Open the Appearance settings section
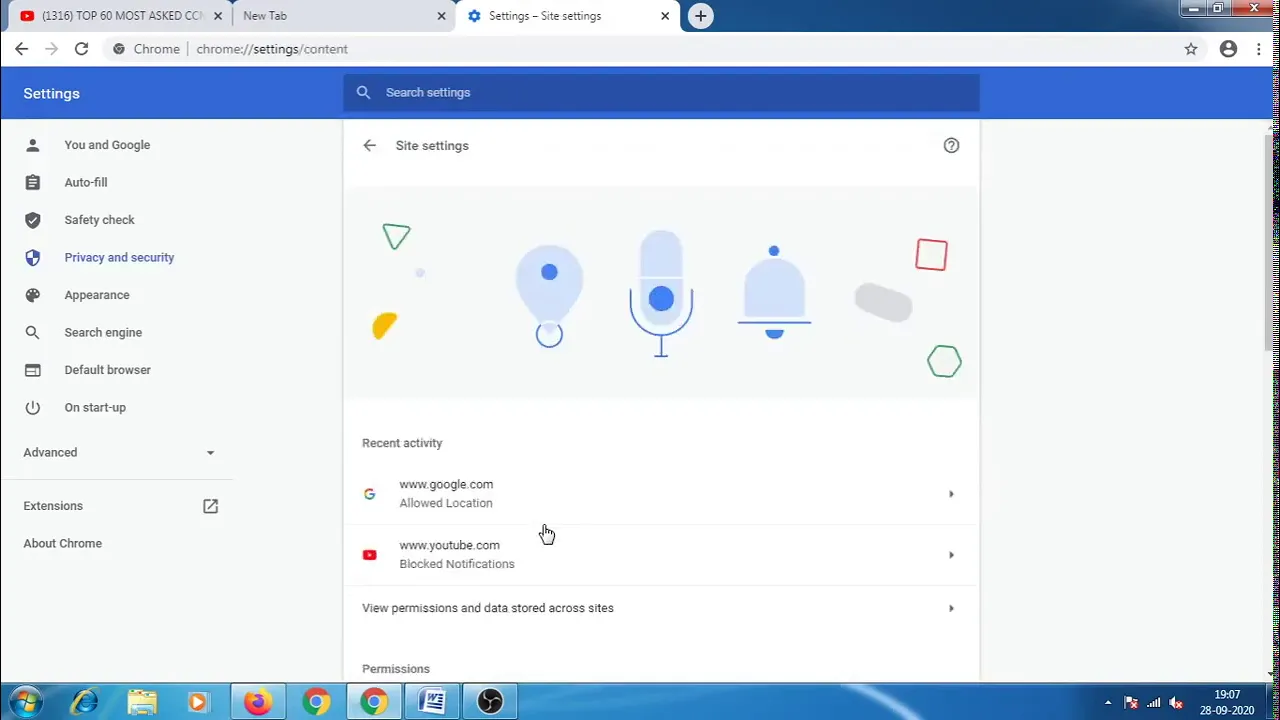The image size is (1280, 720). pyautogui.click(x=97, y=295)
